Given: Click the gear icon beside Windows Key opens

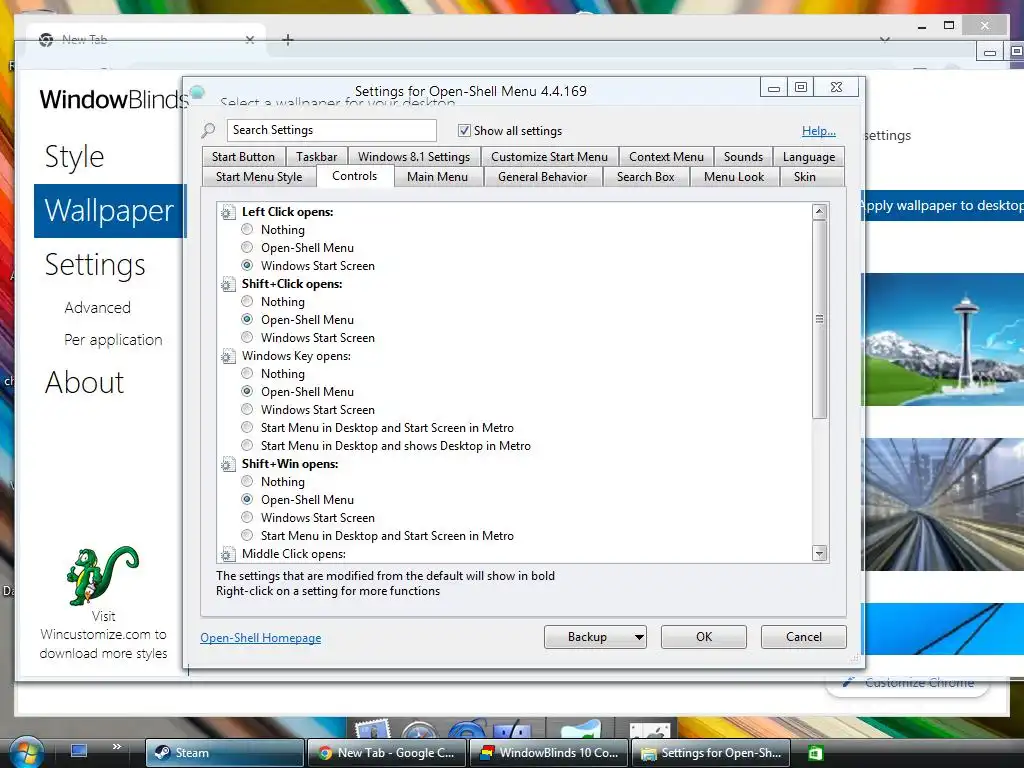Looking at the screenshot, I should [228, 356].
